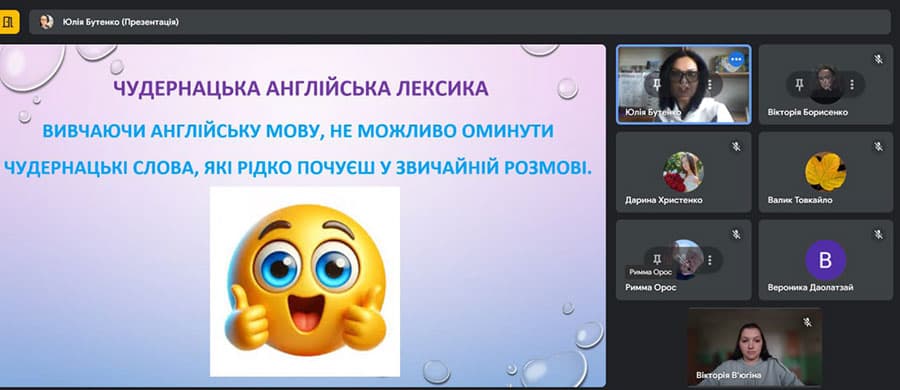This screenshot has height=390, width=900.
Task: Open more options on Юлія Бутенко tile
Action: (709, 85)
